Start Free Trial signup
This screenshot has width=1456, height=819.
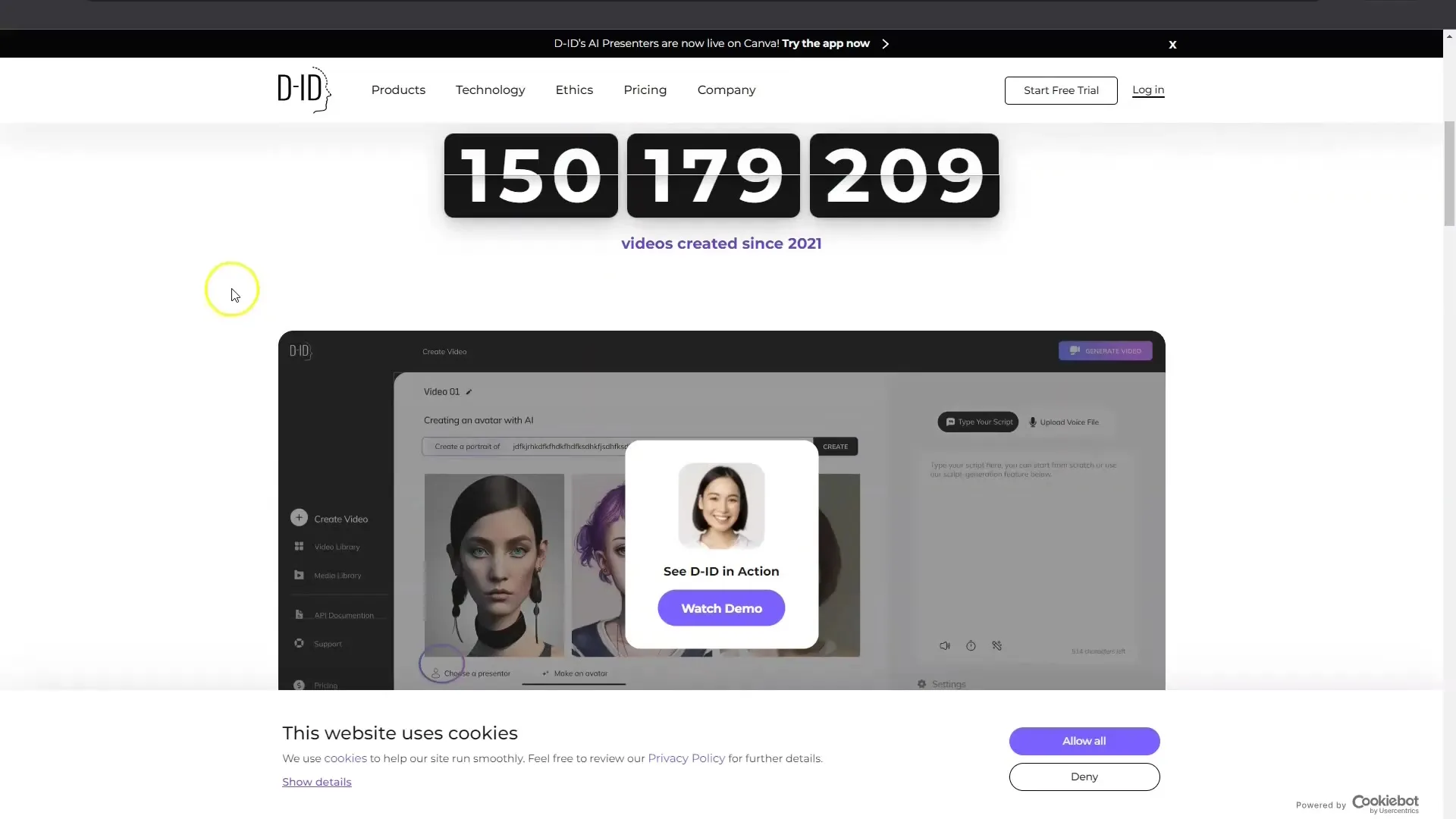click(x=1062, y=90)
